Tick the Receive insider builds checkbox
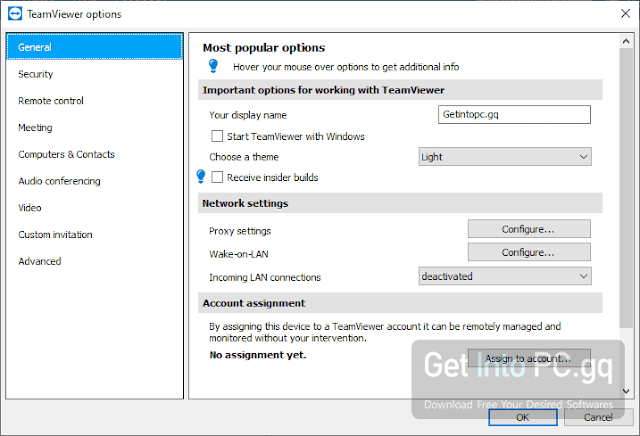 (217, 177)
